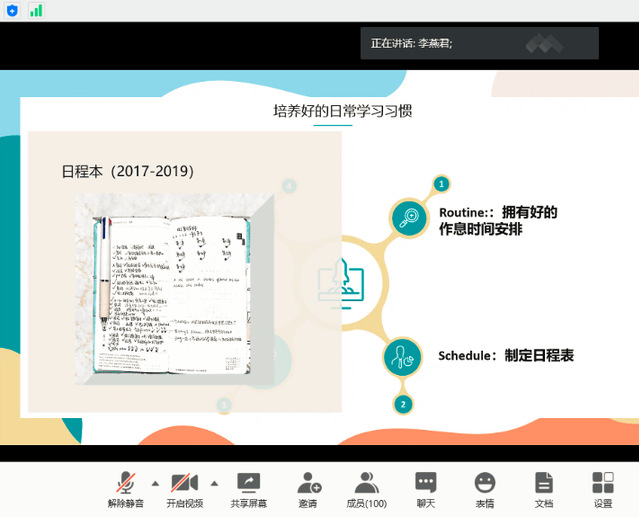Open the documents (文档) panel
Screen dimensions: 639x517
tap(543, 488)
